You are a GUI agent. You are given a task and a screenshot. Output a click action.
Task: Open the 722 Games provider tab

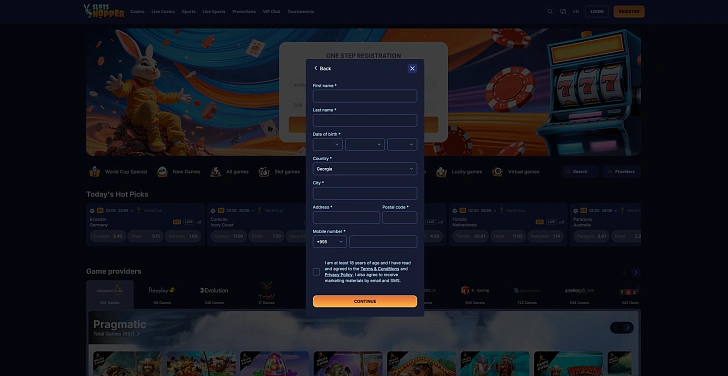[x=527, y=295]
